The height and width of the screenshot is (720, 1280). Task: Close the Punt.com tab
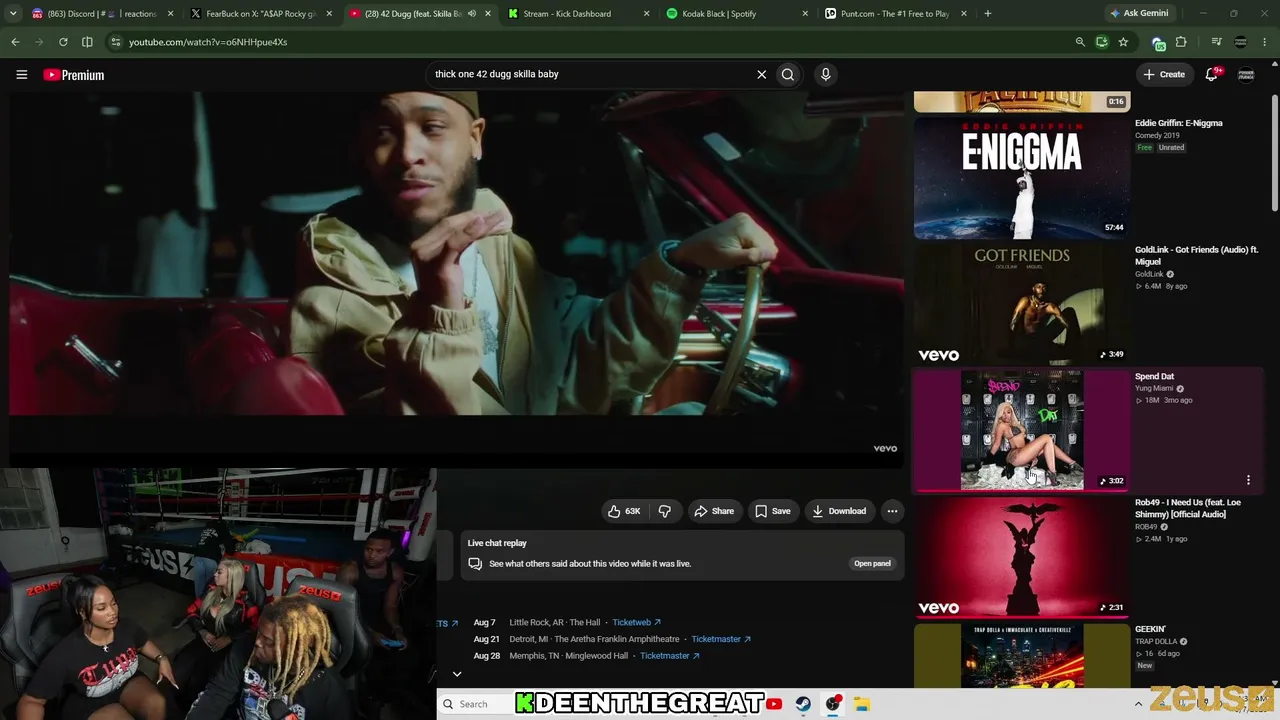coord(963,14)
